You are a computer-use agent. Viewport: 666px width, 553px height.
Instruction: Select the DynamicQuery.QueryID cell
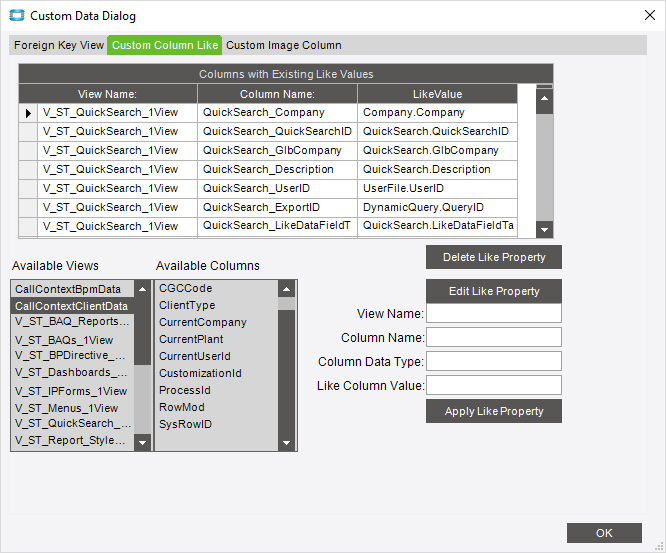click(x=437, y=208)
